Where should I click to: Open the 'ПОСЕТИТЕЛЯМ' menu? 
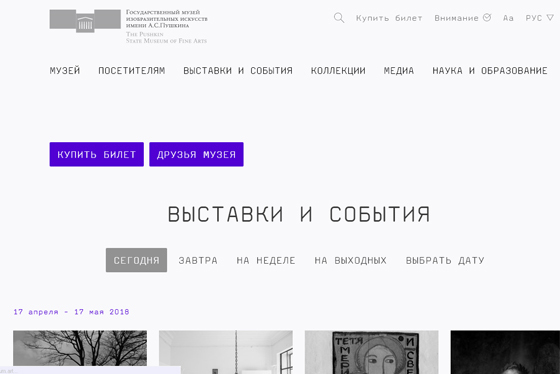click(x=132, y=71)
